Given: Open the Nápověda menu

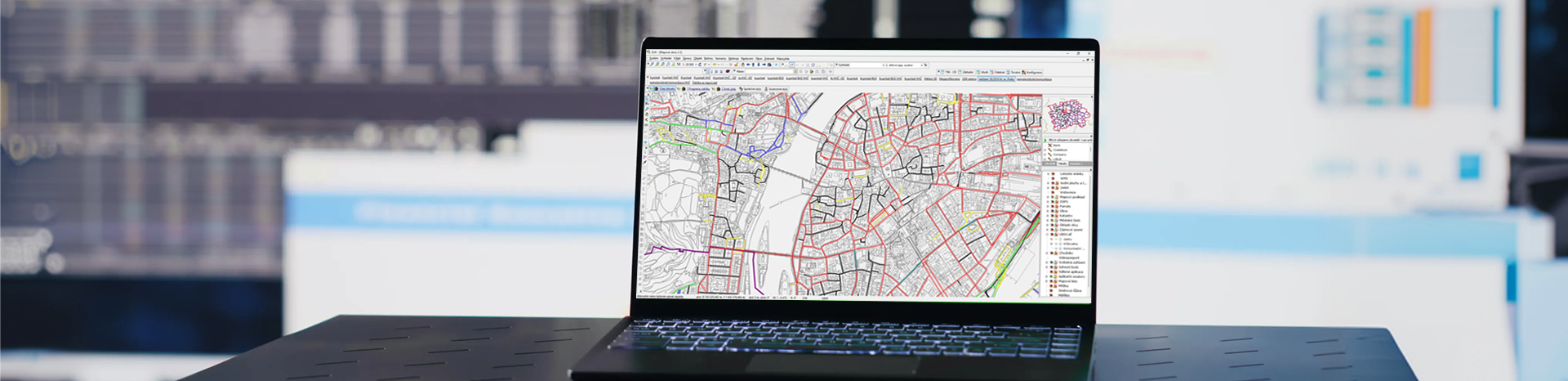Looking at the screenshot, I should click(783, 59).
